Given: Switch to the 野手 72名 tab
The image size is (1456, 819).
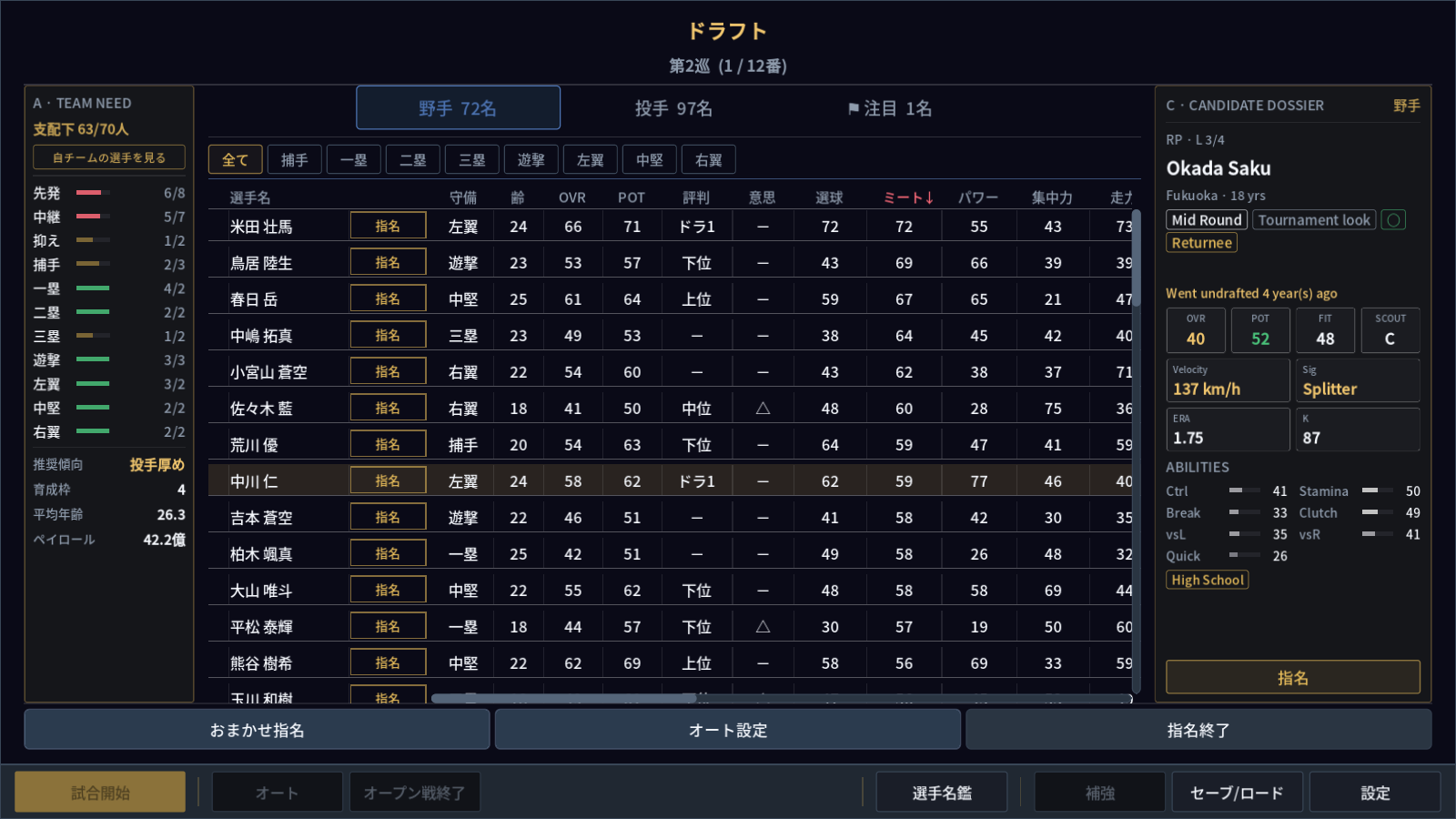Looking at the screenshot, I should (x=458, y=108).
